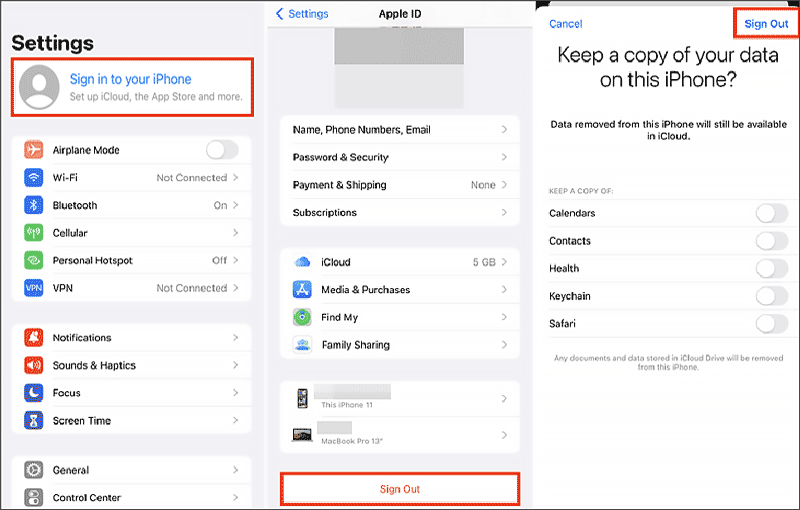Turn on the Health copy switch
This screenshot has height=510, width=800.
[x=771, y=268]
